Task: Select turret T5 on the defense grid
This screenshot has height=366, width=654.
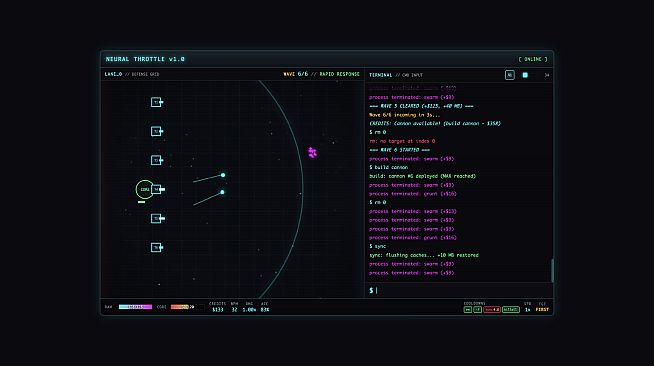Action: click(156, 218)
